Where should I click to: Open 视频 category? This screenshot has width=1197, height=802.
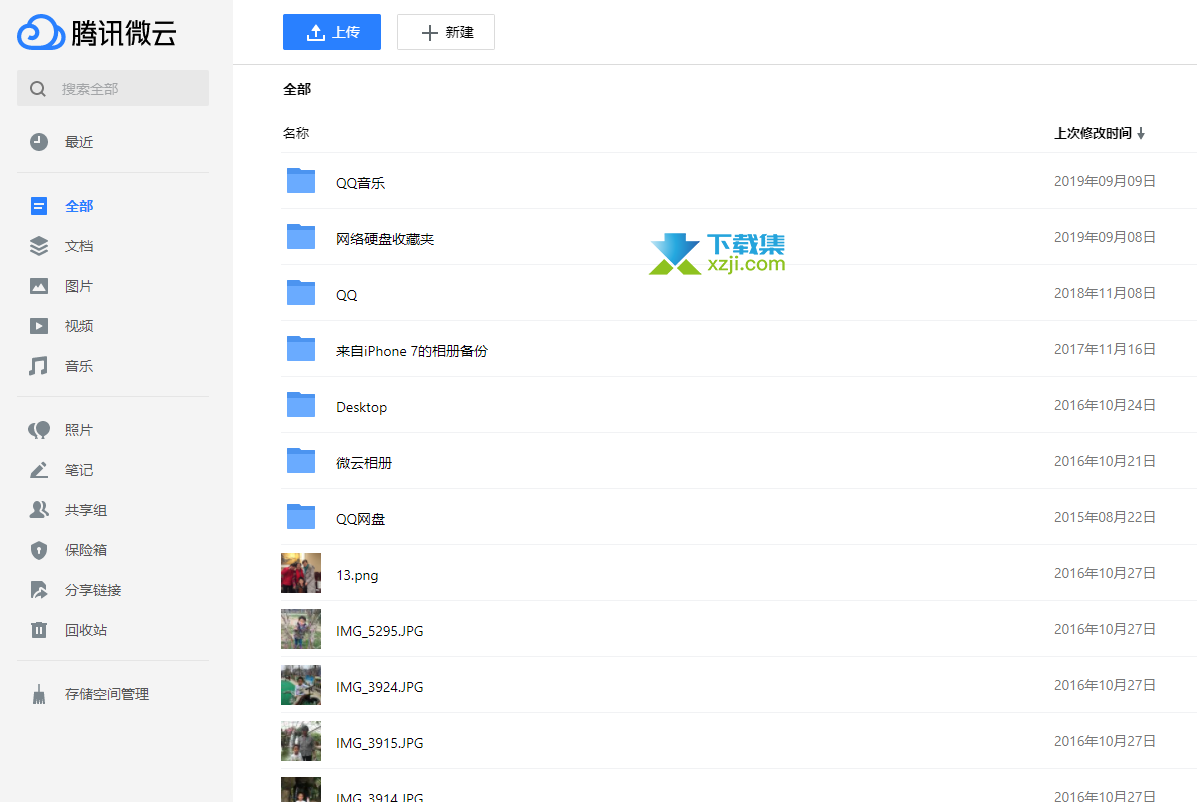click(79, 326)
